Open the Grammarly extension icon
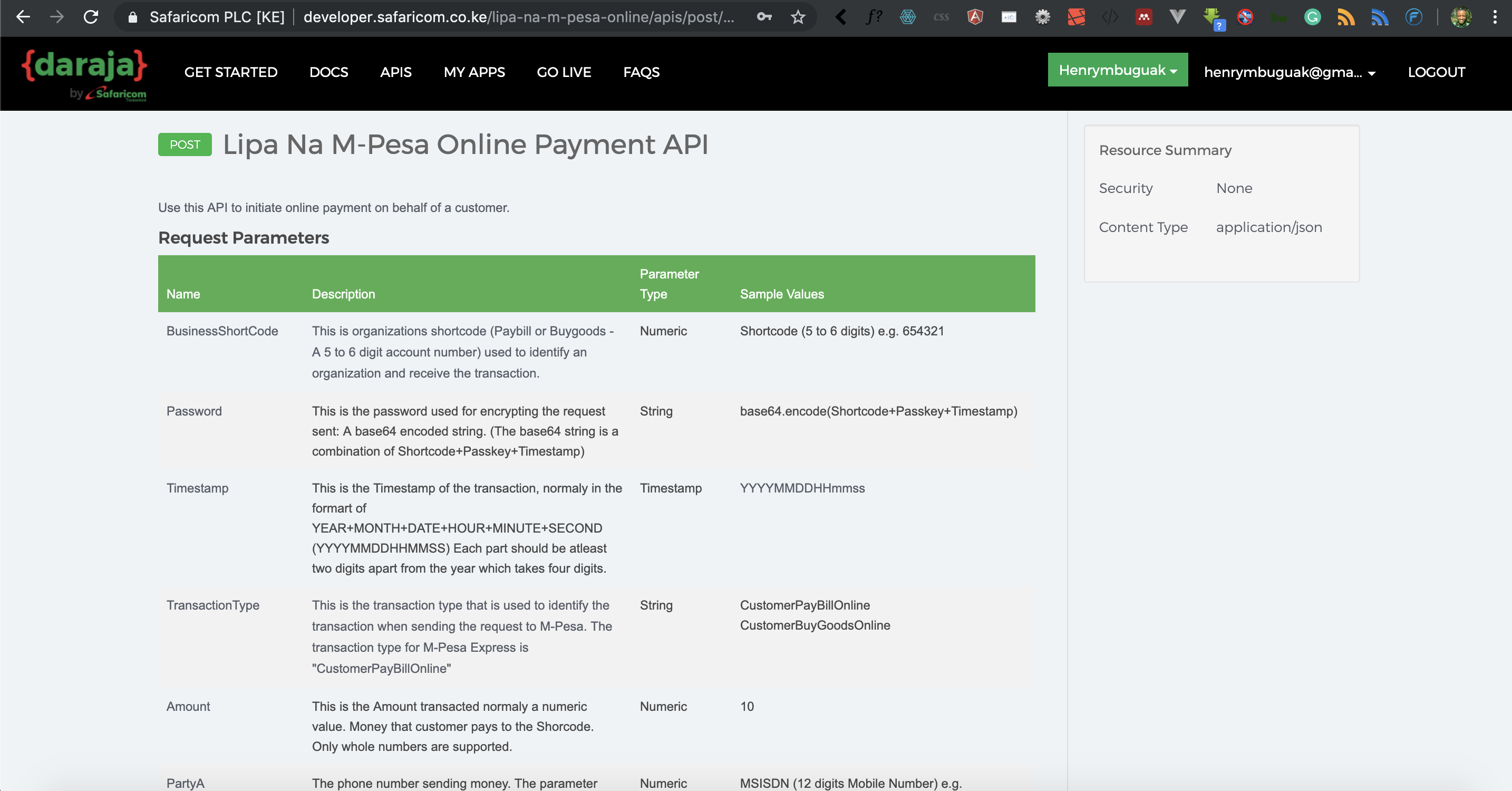 coord(1312,17)
